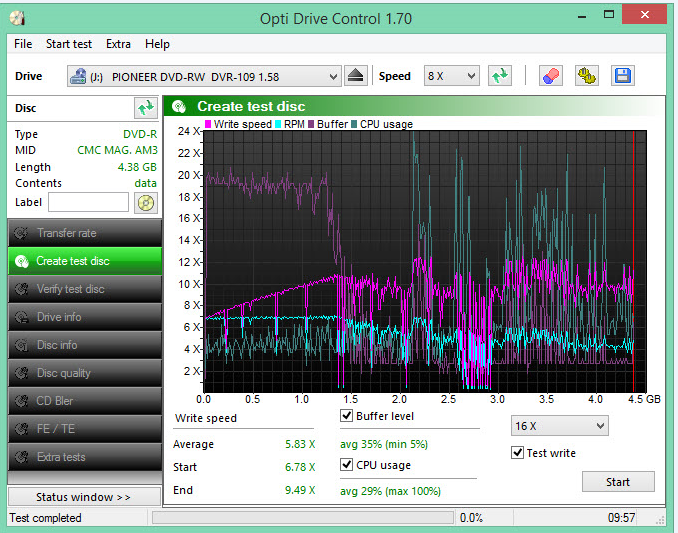
Task: Click the save floppy disk icon
Action: point(623,76)
